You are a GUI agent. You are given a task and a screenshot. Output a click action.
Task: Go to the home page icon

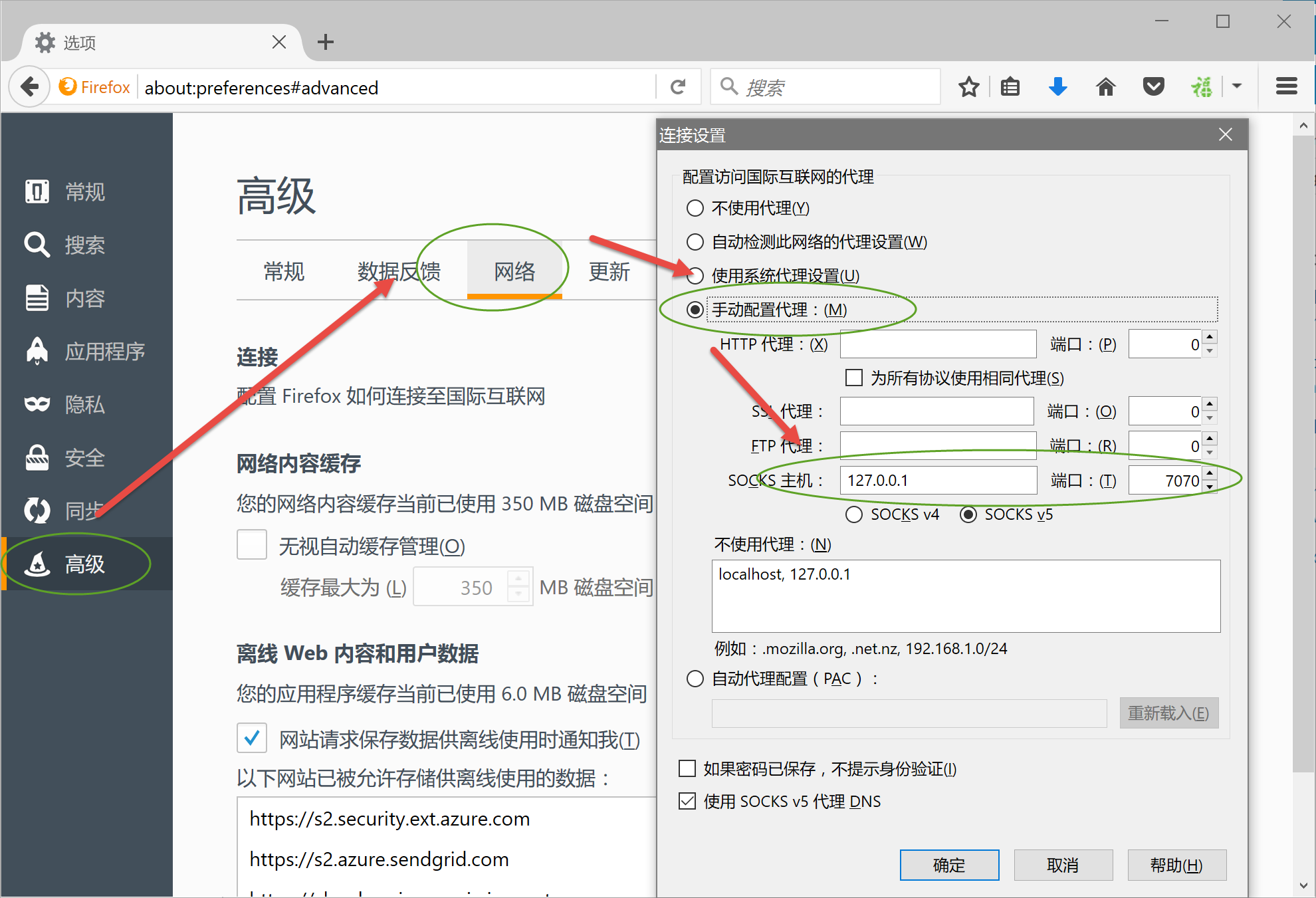pyautogui.click(x=1106, y=87)
